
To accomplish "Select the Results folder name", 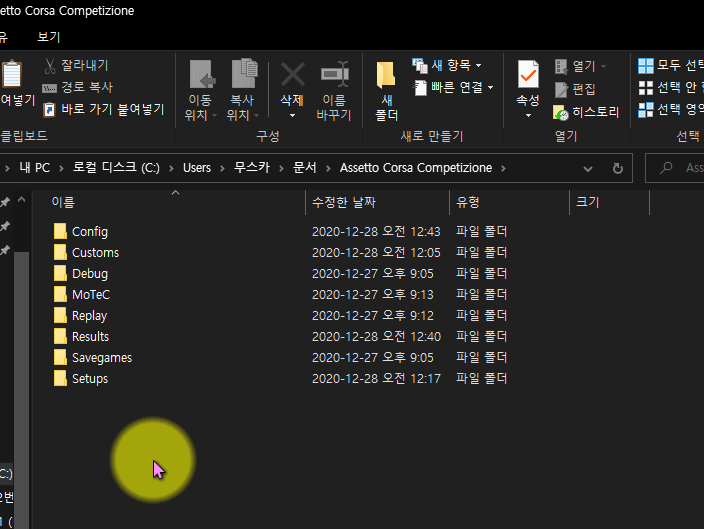I will pyautogui.click(x=90, y=336).
